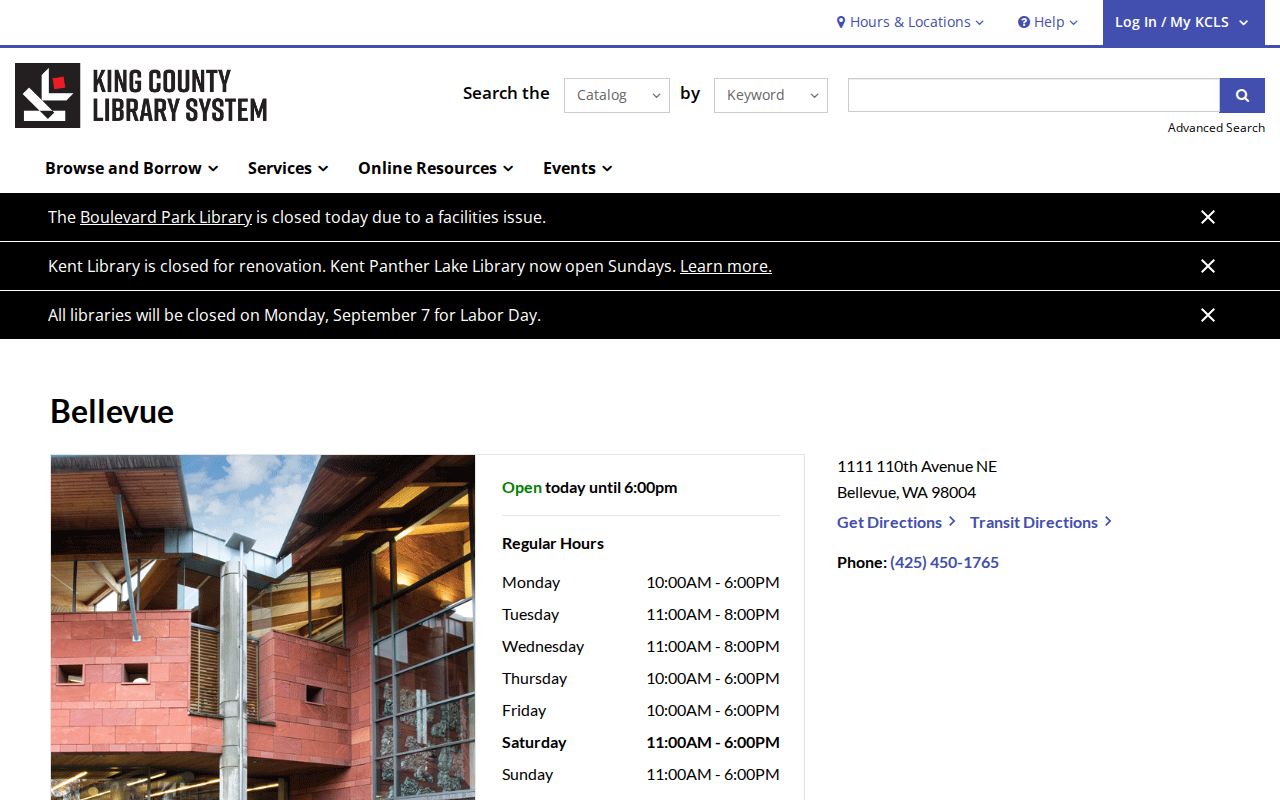Click the Learn more link
1280x800 pixels.
pos(726,266)
